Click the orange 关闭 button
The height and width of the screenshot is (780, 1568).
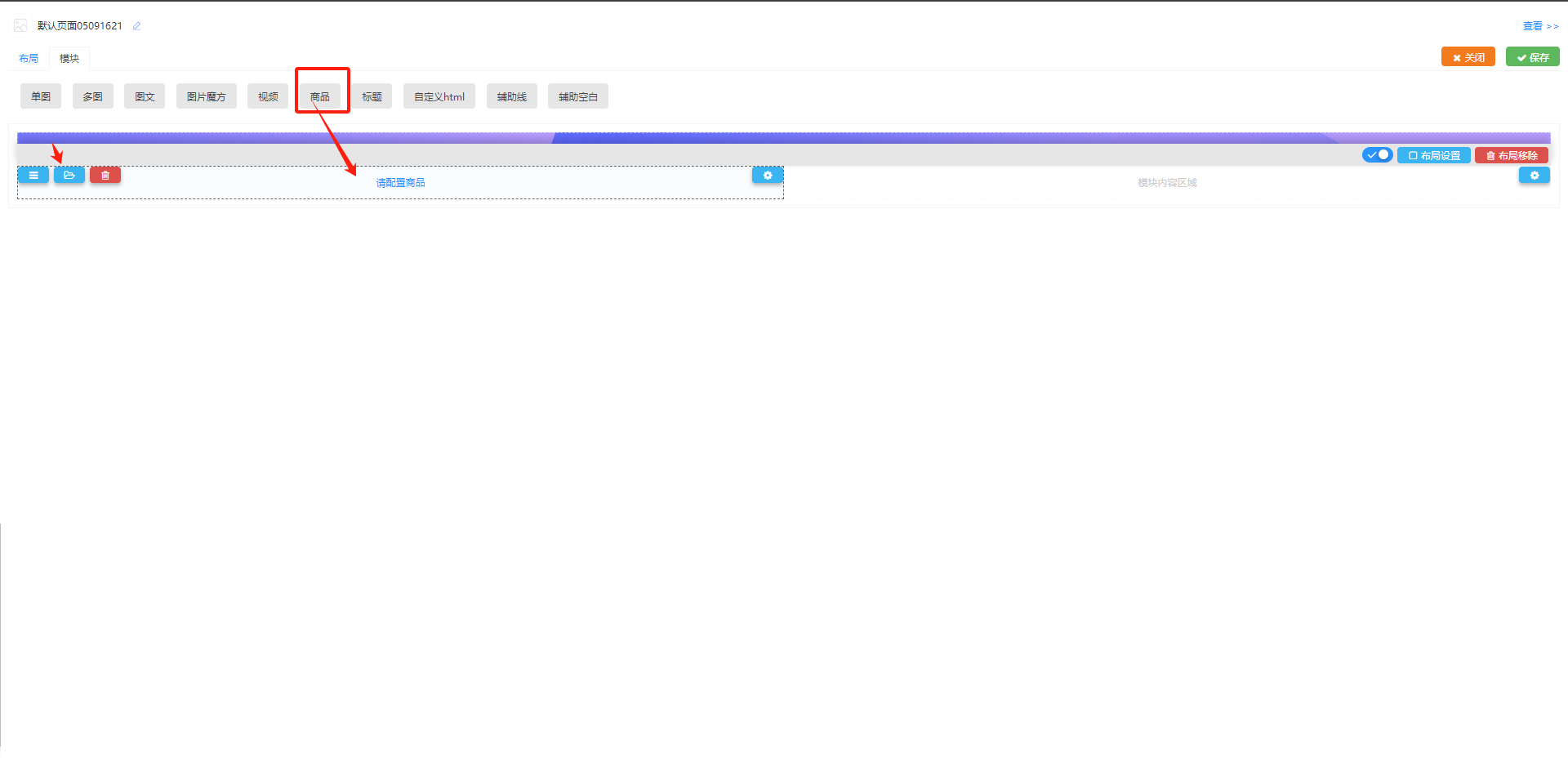pos(1468,57)
